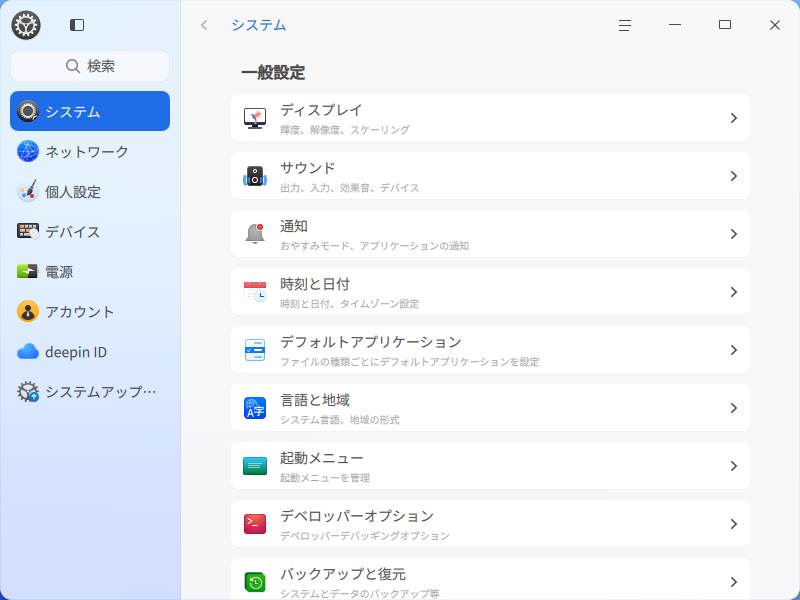Click the デベロッパーオプション title text

[x=357, y=516]
